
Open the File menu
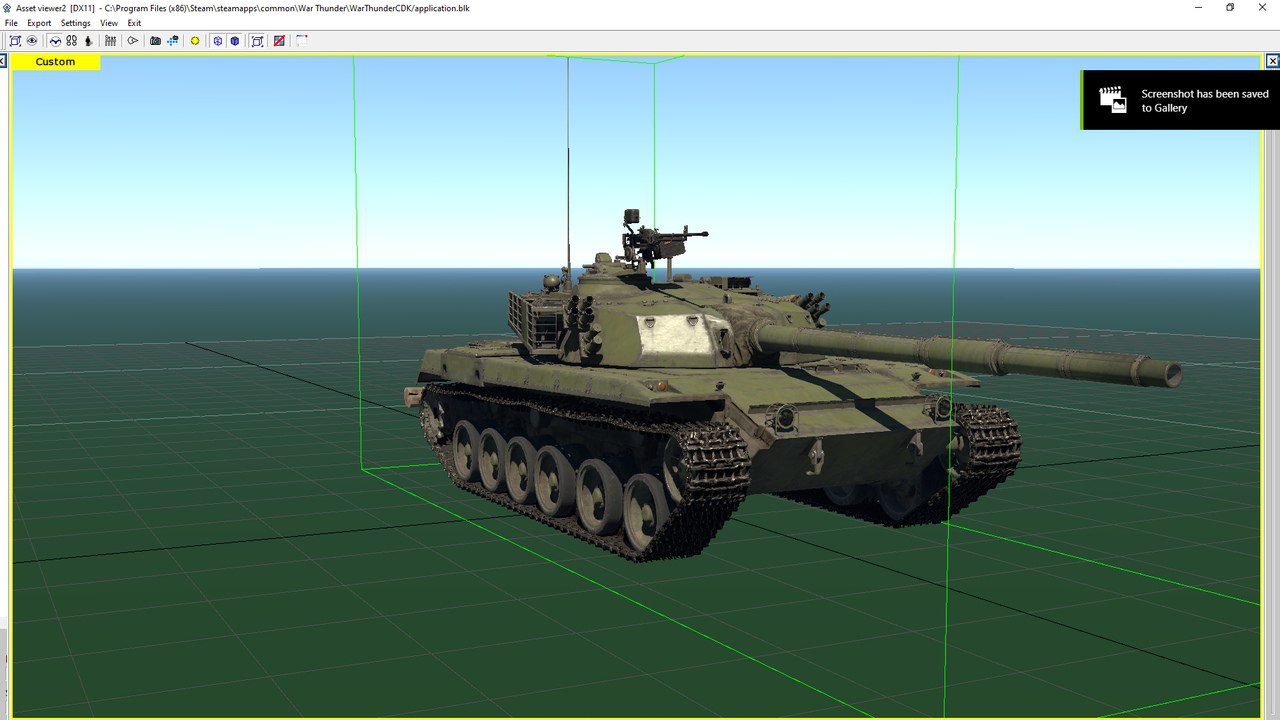(11, 23)
